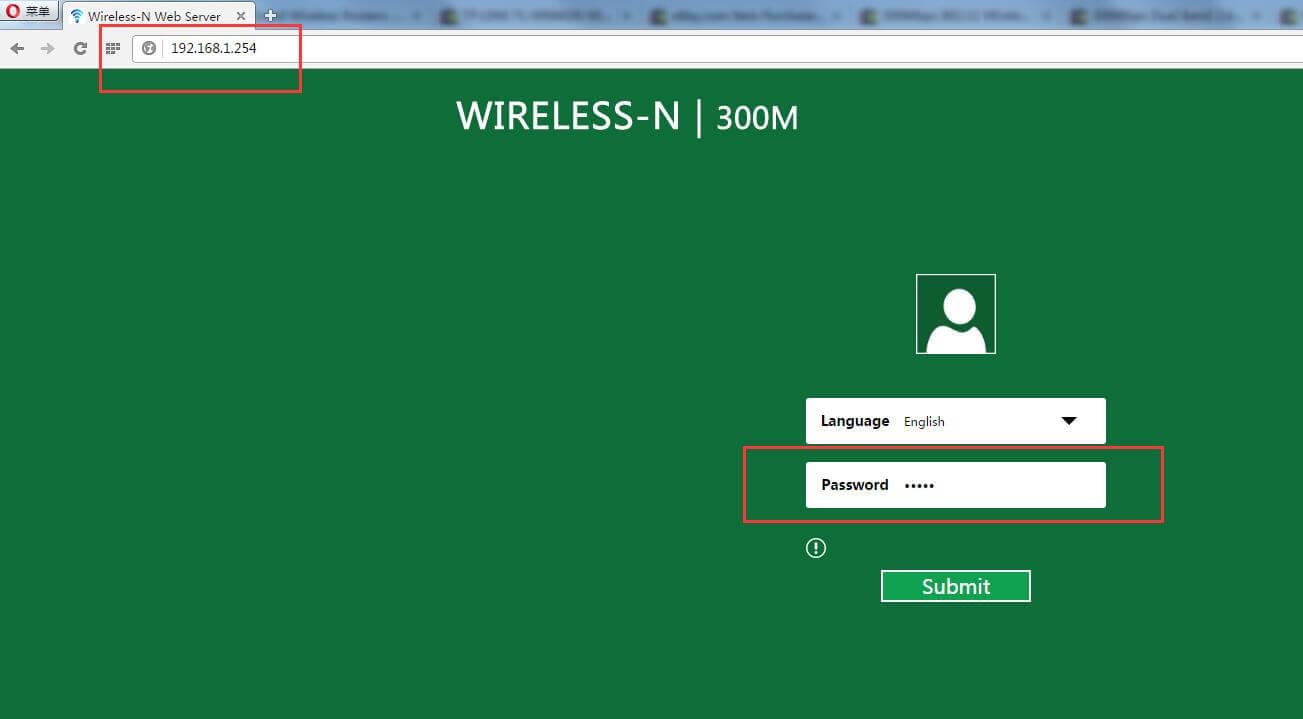This screenshot has height=719, width=1303.
Task: Go back using the back arrow
Action: [x=17, y=48]
